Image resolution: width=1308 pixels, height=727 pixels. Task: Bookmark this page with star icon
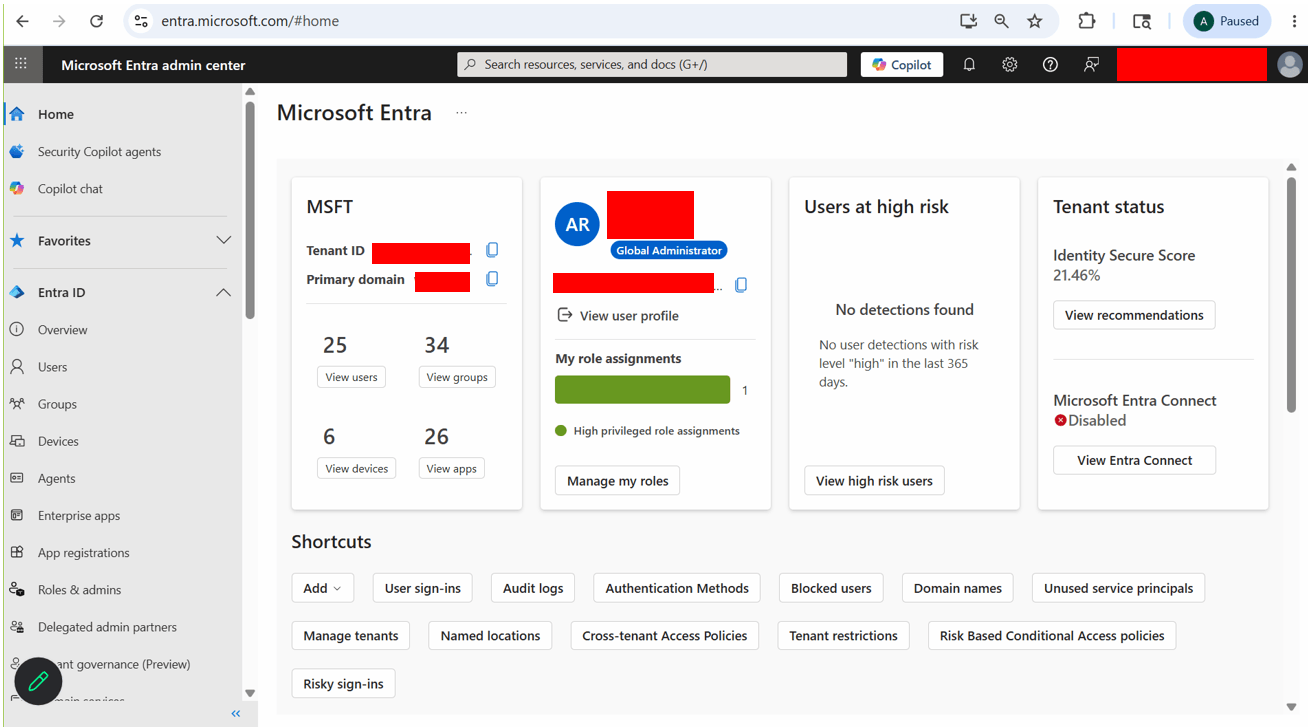1035,21
